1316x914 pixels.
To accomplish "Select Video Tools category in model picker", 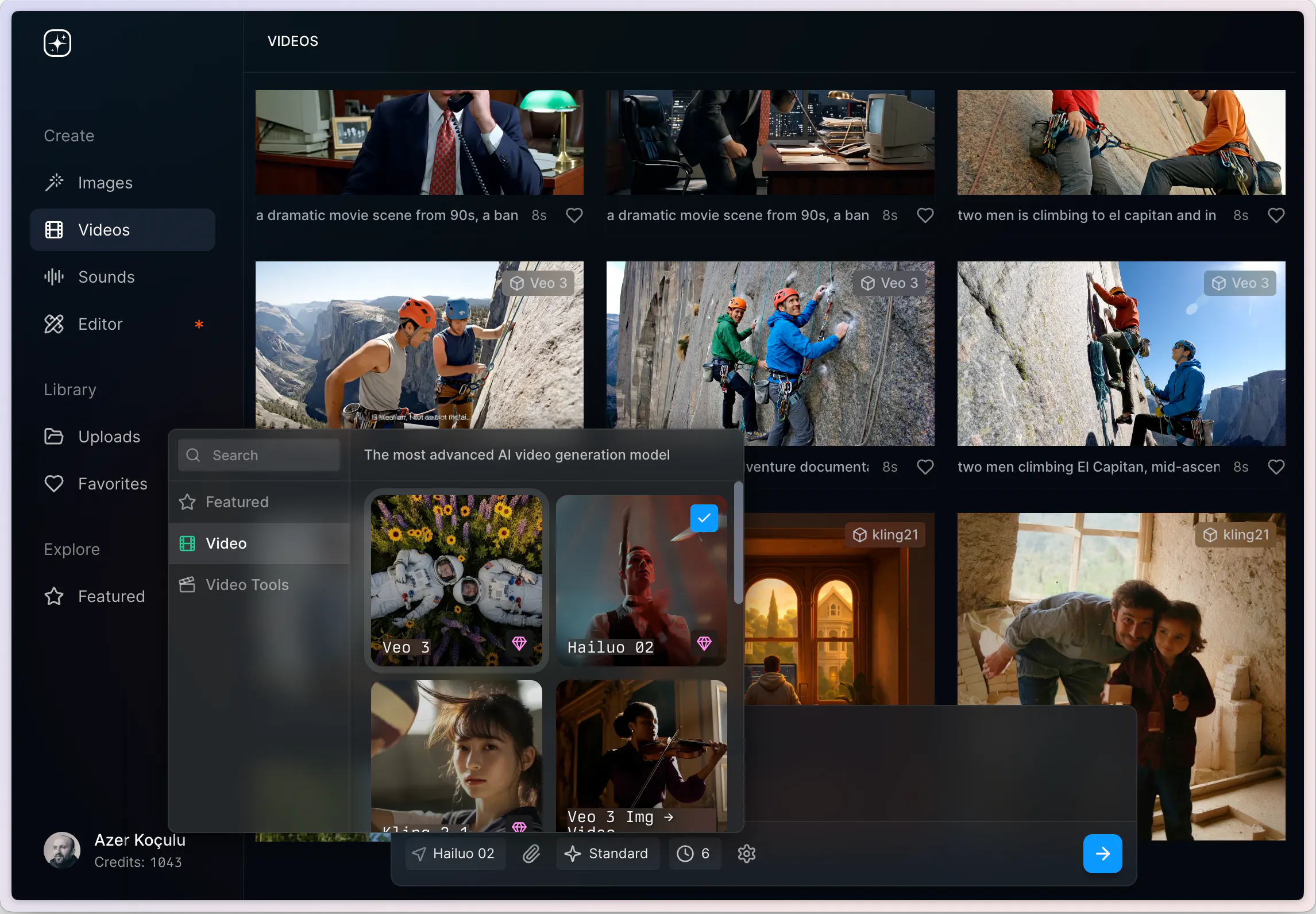I will (x=259, y=585).
